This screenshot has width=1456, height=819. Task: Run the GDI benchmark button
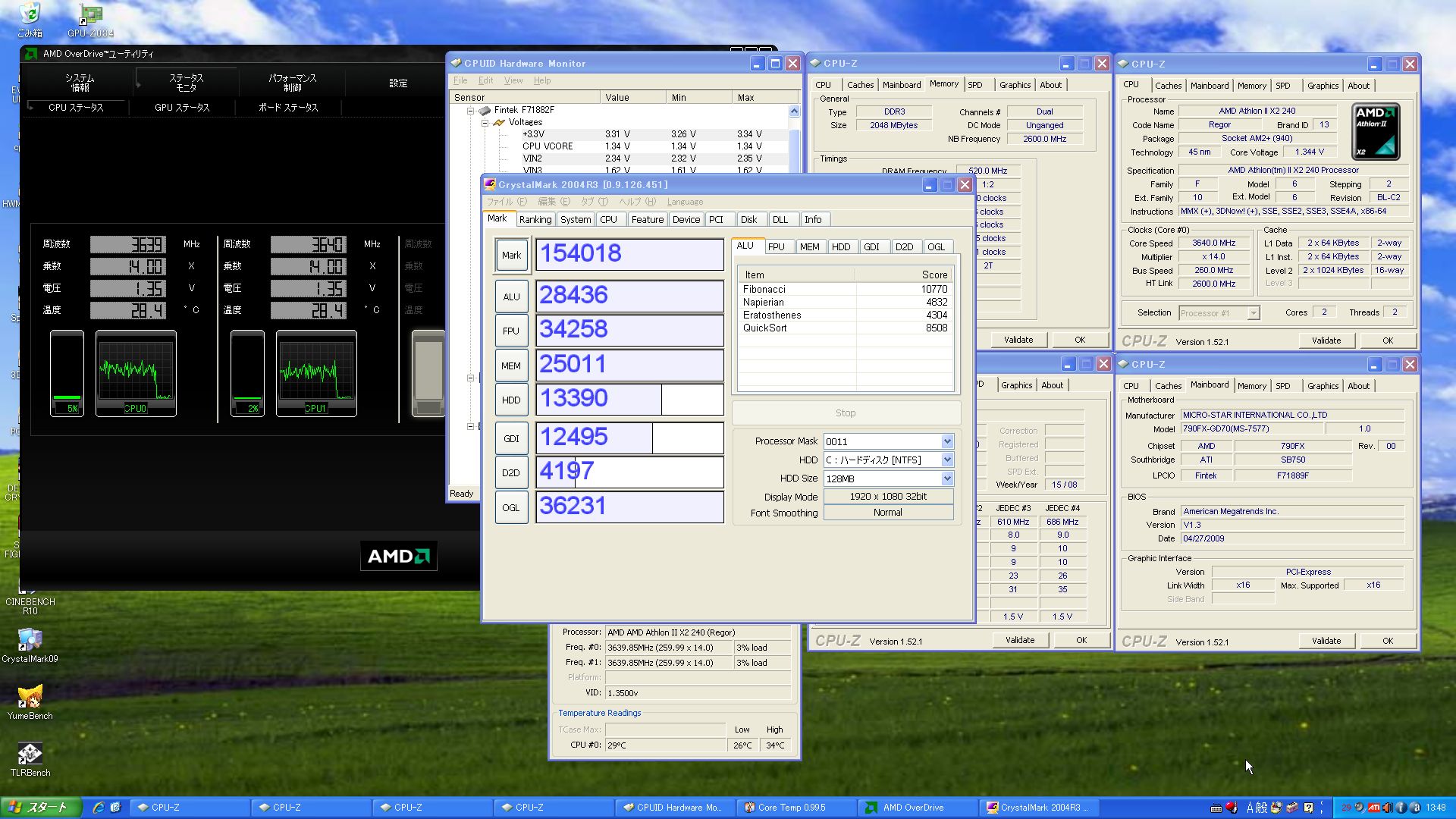pos(511,438)
